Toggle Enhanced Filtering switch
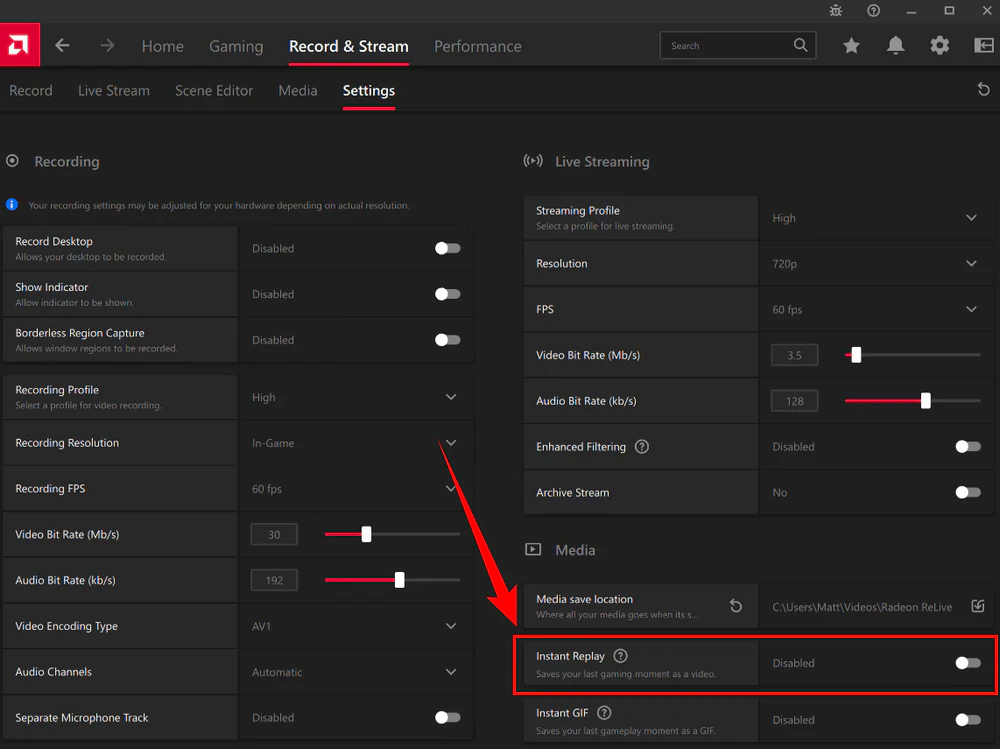 point(968,447)
